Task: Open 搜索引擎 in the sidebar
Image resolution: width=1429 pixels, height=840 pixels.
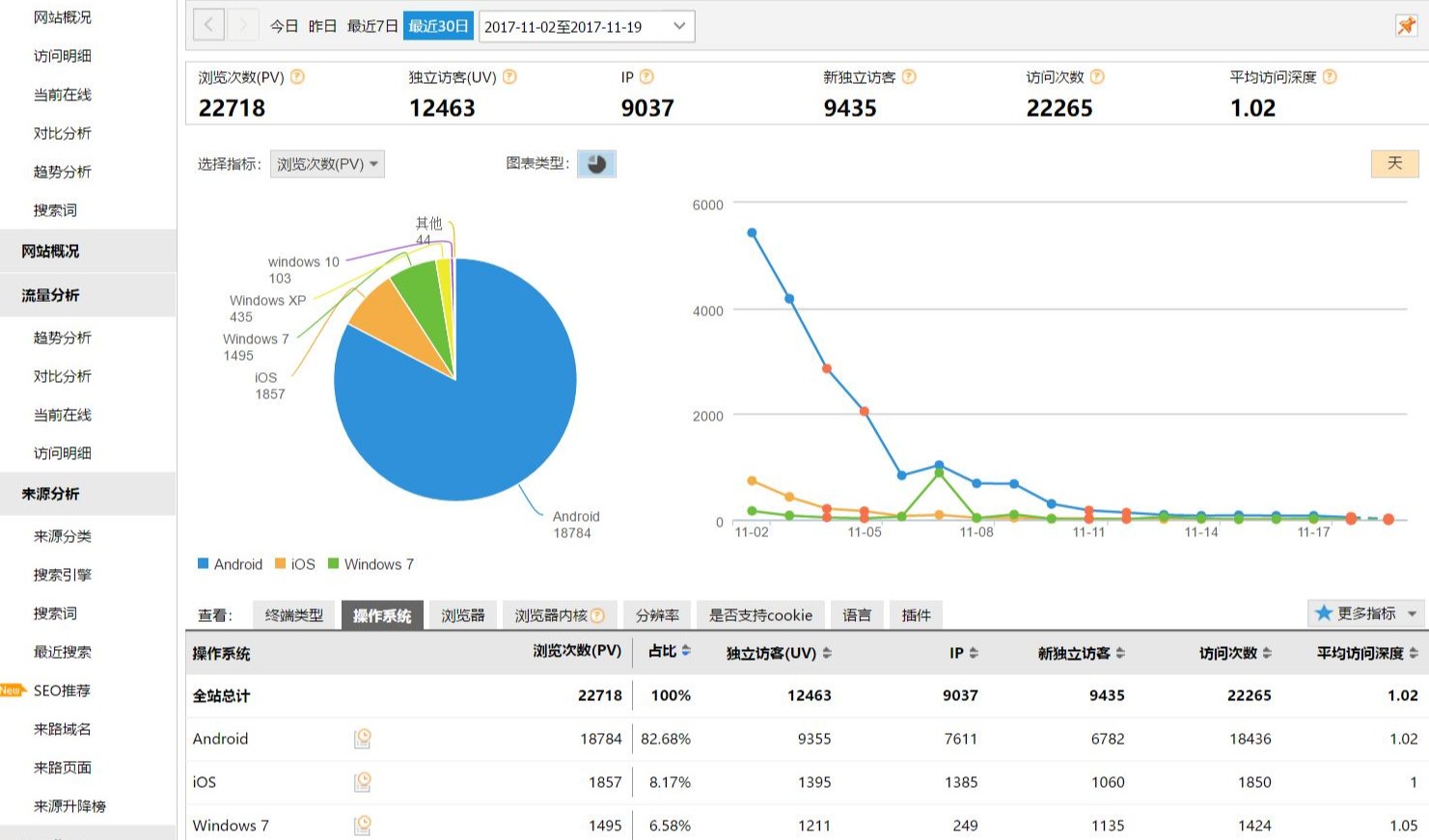Action: click(63, 575)
